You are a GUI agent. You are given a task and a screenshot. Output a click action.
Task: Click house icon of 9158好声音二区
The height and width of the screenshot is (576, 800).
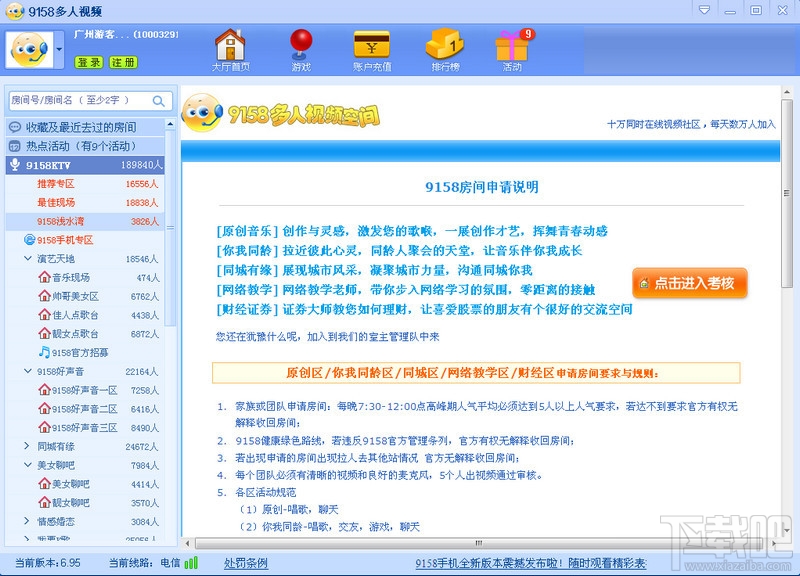click(x=44, y=409)
